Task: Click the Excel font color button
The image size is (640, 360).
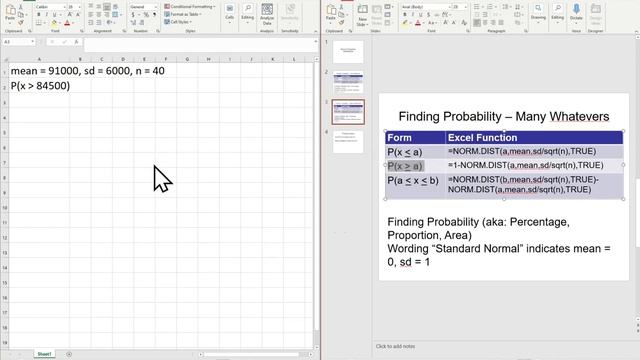Action: [67, 23]
